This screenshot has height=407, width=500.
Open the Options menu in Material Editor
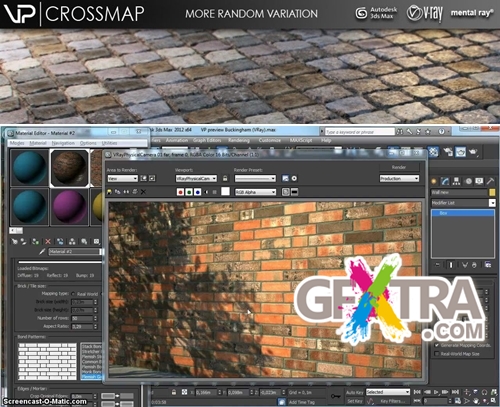pos(88,143)
